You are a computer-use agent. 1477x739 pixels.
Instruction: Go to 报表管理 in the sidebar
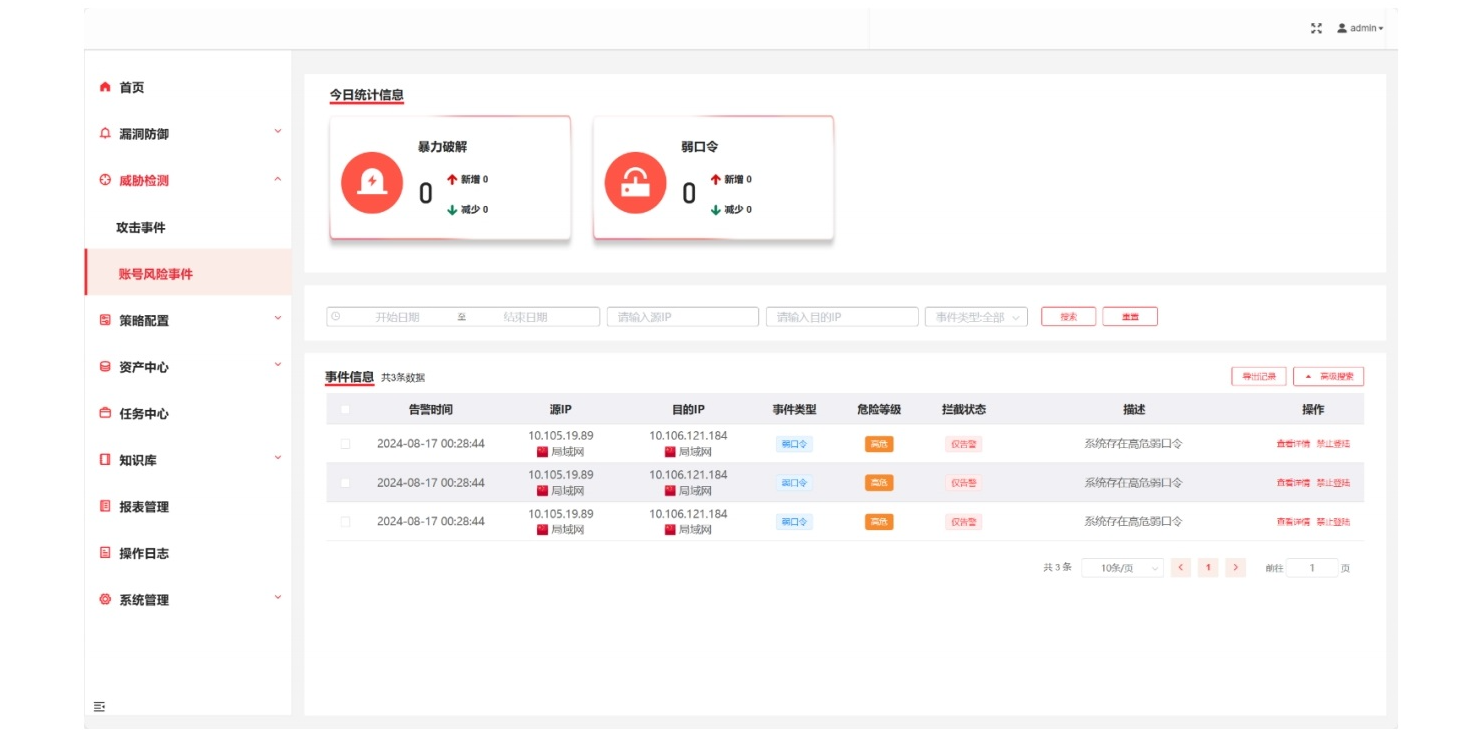click(144, 507)
